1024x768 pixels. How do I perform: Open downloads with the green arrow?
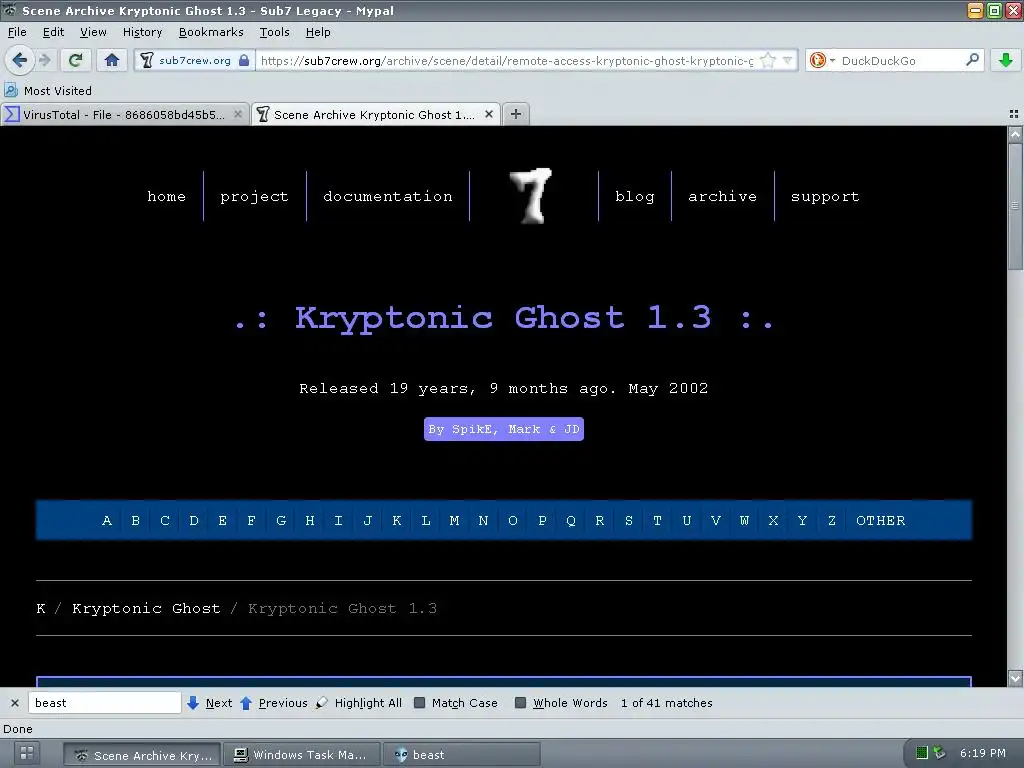[x=1006, y=61]
